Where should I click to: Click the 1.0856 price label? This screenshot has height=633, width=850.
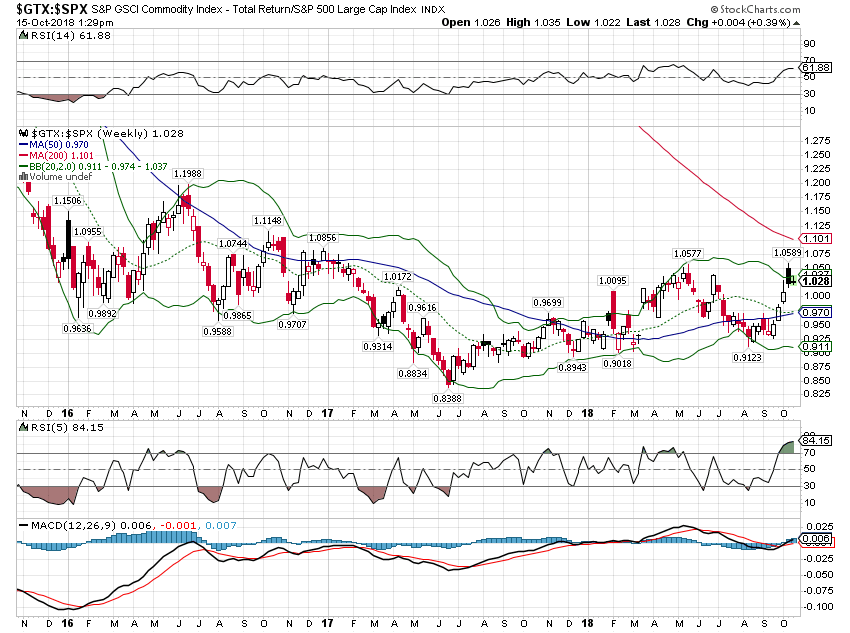click(323, 238)
